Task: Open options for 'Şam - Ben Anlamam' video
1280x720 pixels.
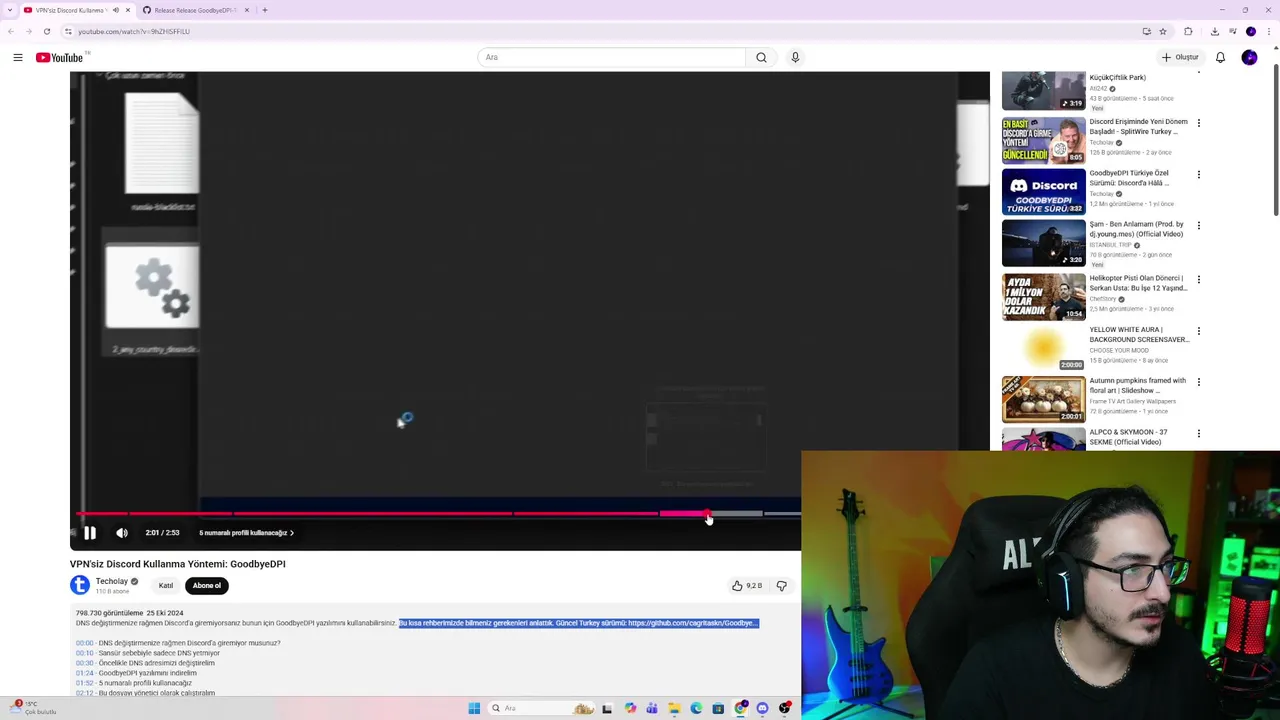Action: (1199, 225)
